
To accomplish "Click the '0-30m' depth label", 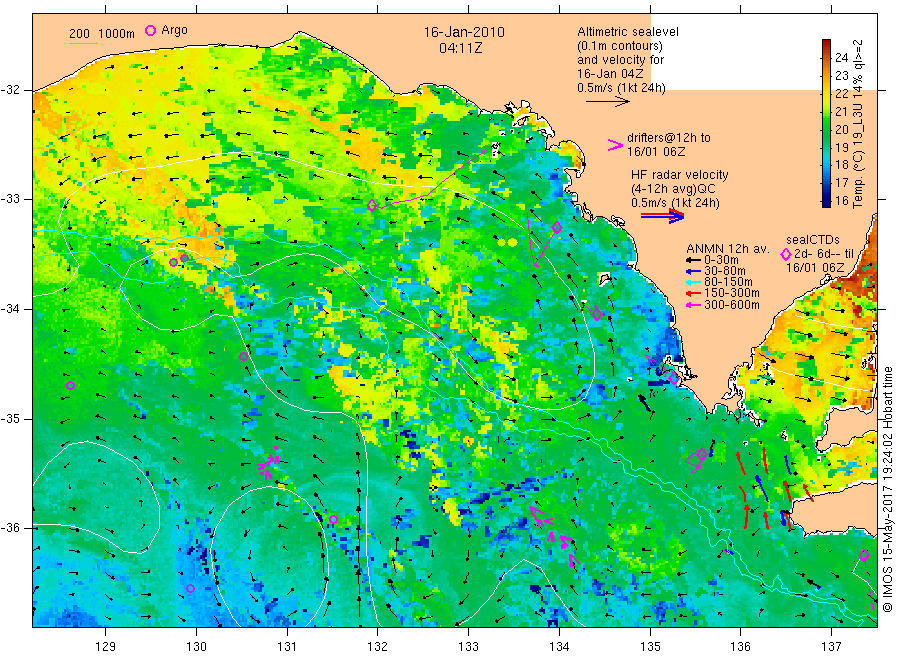I will click(x=721, y=260).
